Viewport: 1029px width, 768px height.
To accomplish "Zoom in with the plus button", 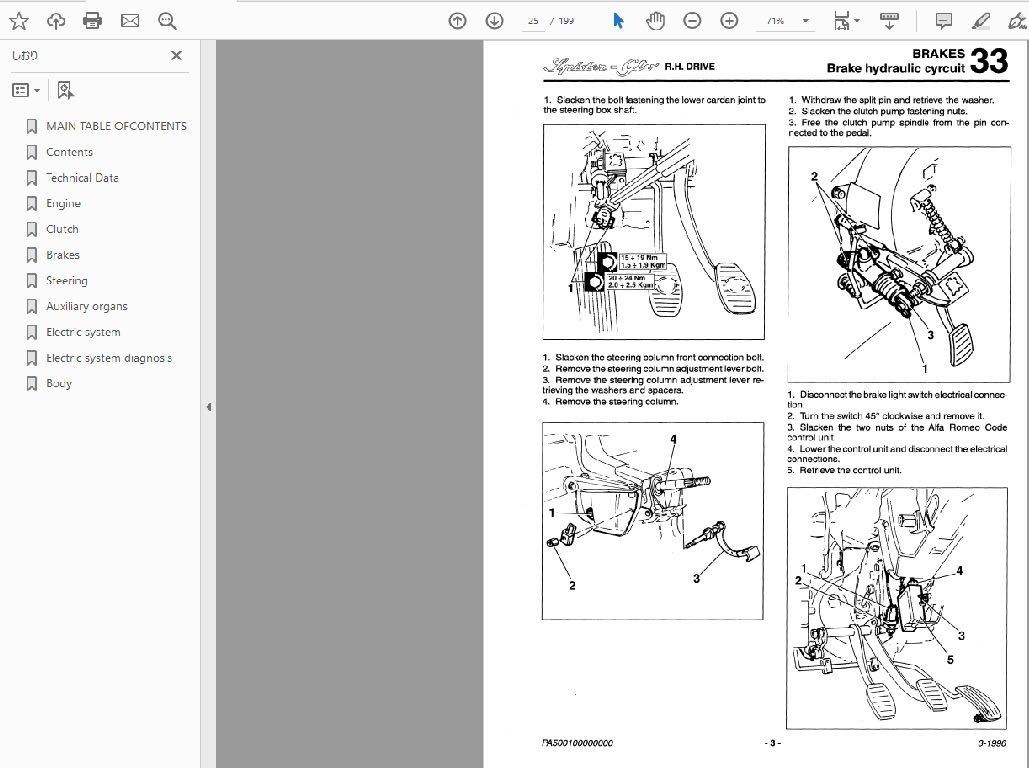I will pyautogui.click(x=729, y=21).
